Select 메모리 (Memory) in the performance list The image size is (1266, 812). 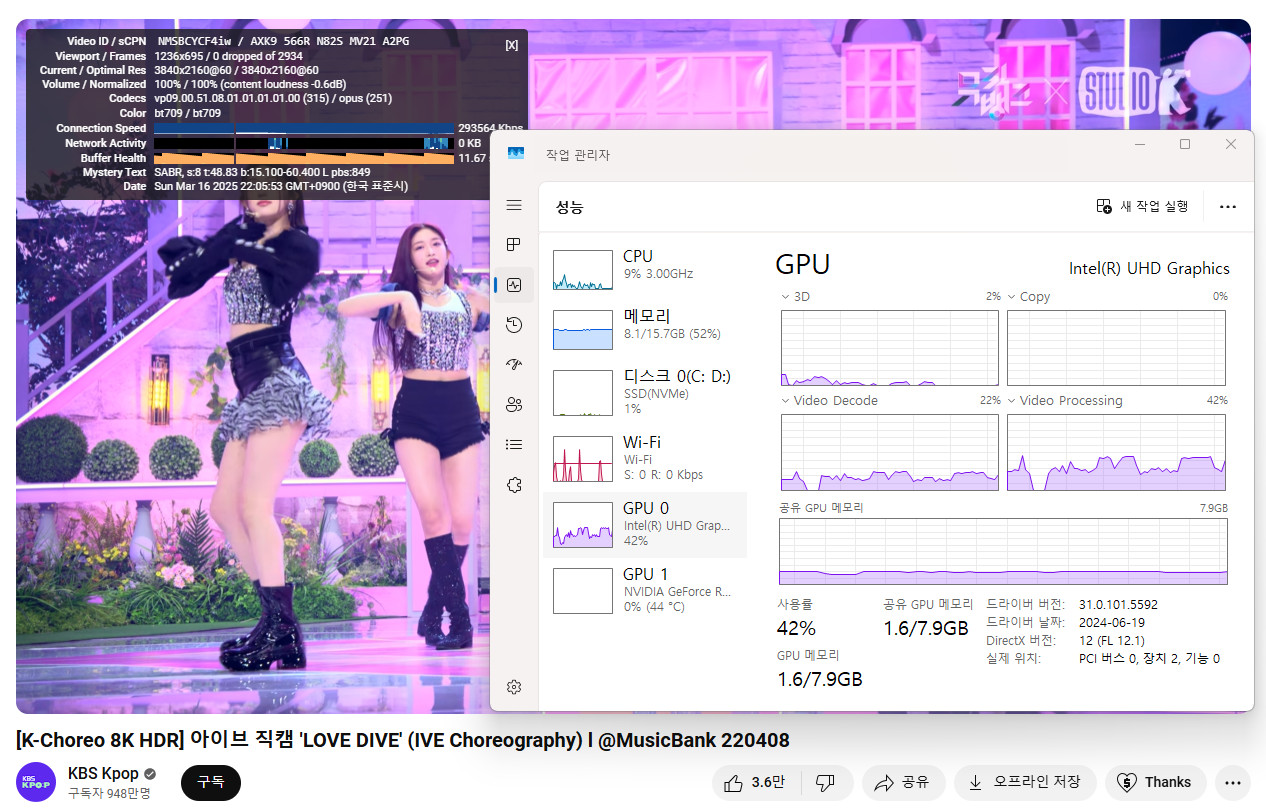[645, 330]
